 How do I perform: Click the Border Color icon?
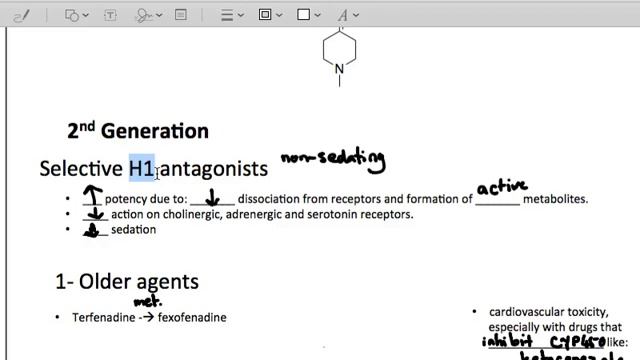265,15
